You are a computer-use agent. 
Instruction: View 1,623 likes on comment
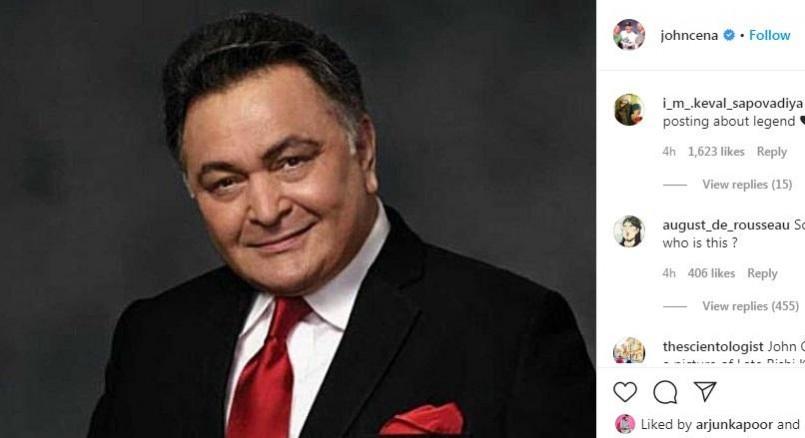point(716,152)
